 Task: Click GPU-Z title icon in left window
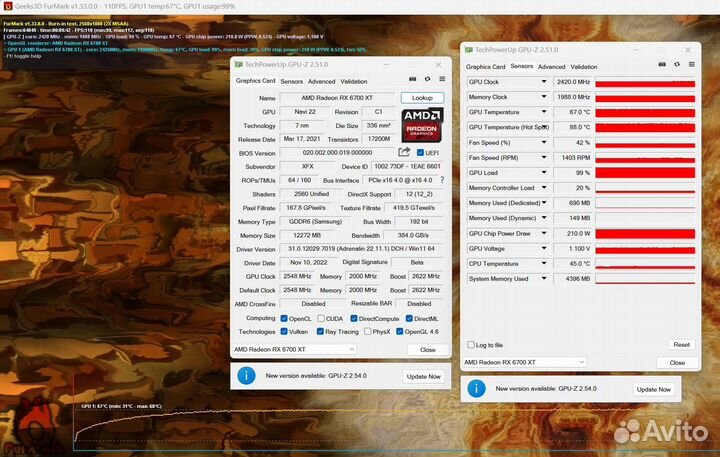pos(239,64)
